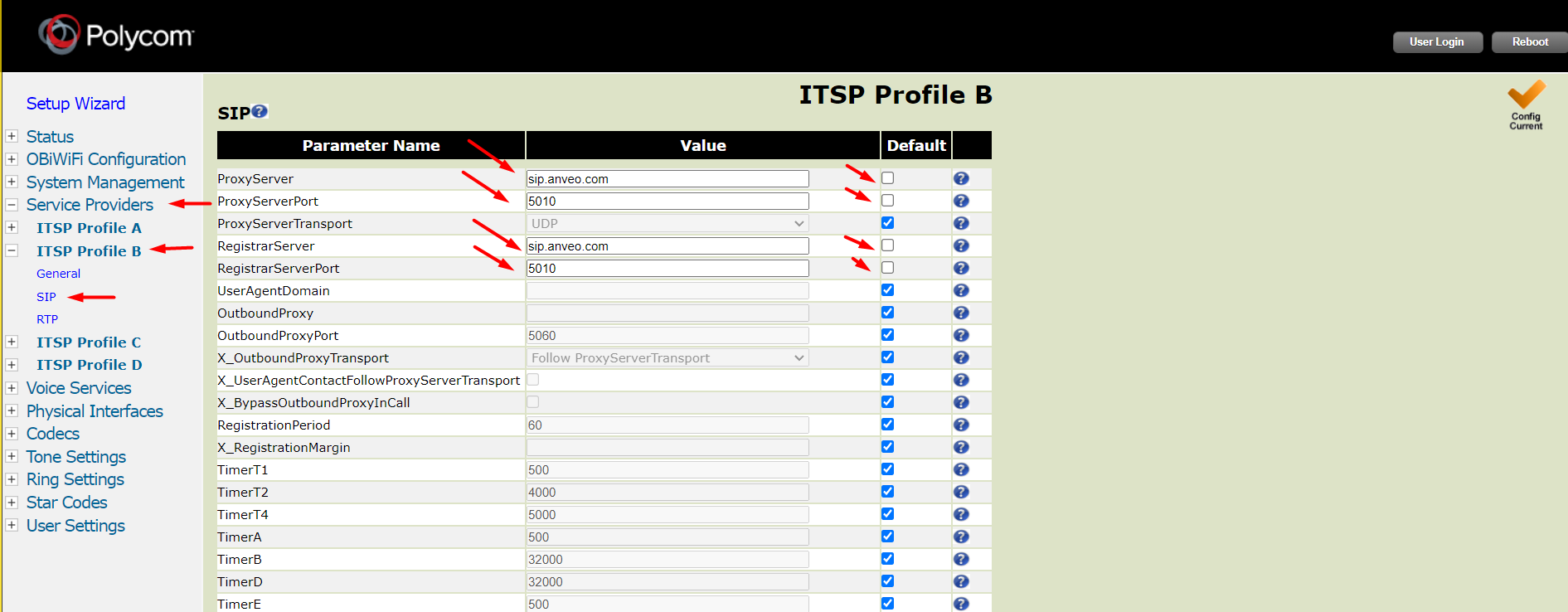This screenshot has height=612, width=1568.
Task: Open help for RegistrarServerPort parameter
Action: [961, 268]
